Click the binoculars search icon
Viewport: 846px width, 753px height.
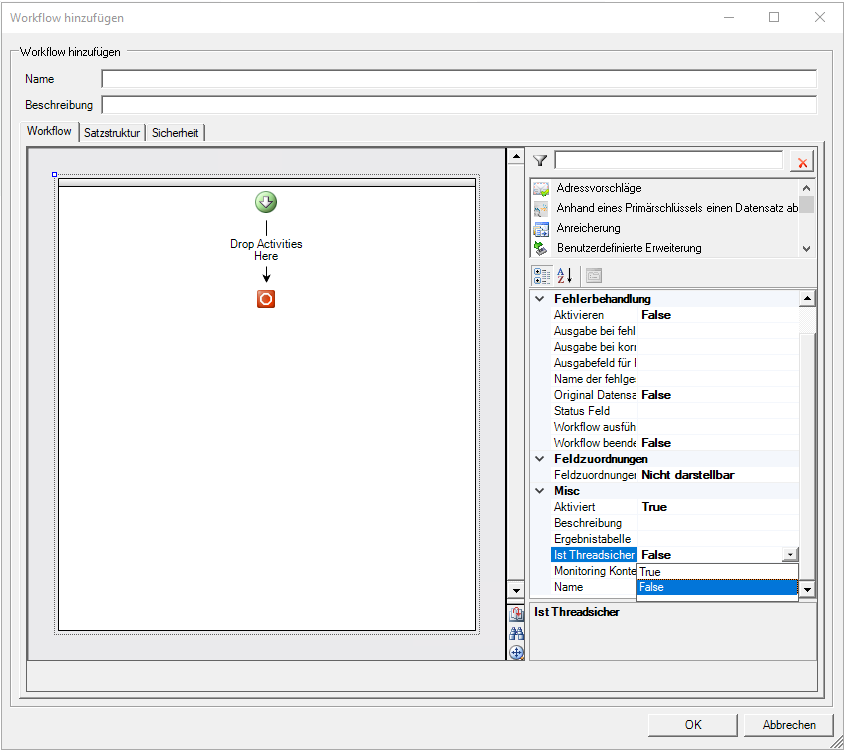click(x=516, y=633)
